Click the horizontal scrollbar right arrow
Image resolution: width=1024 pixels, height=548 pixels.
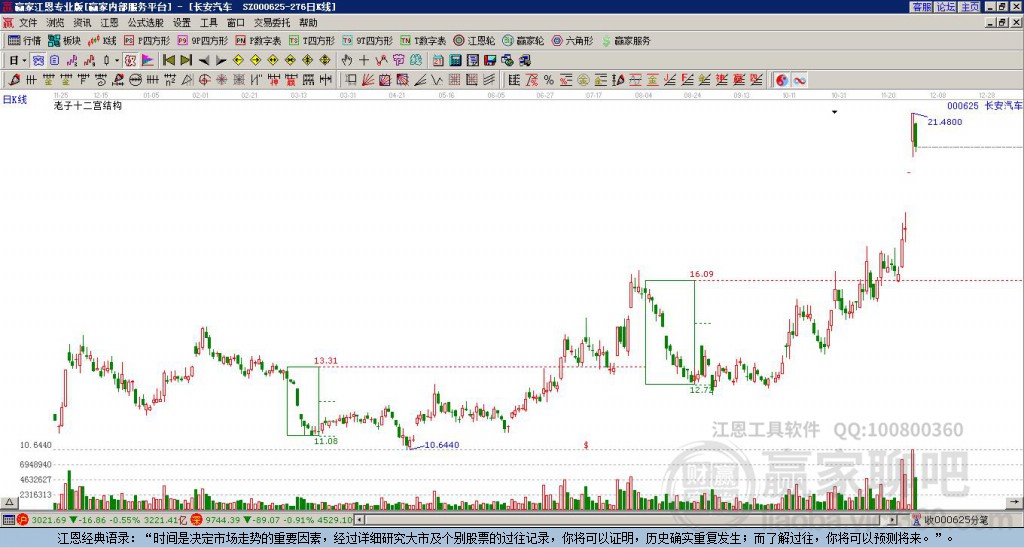891,520
